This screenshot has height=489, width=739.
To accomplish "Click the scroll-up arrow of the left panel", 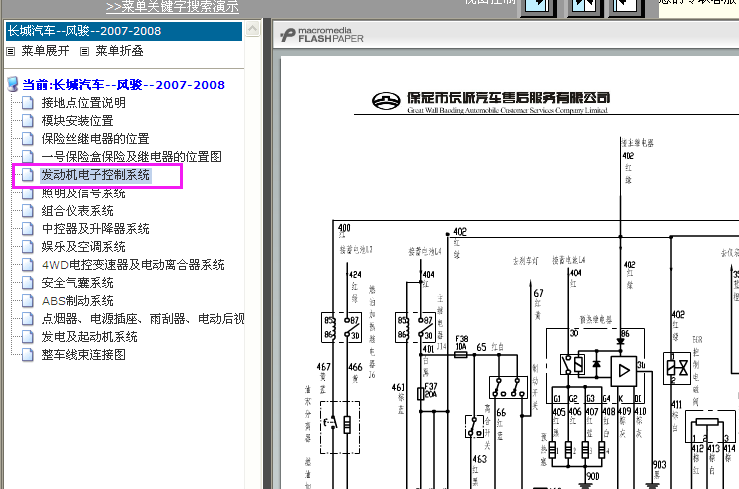I will (x=253, y=29).
